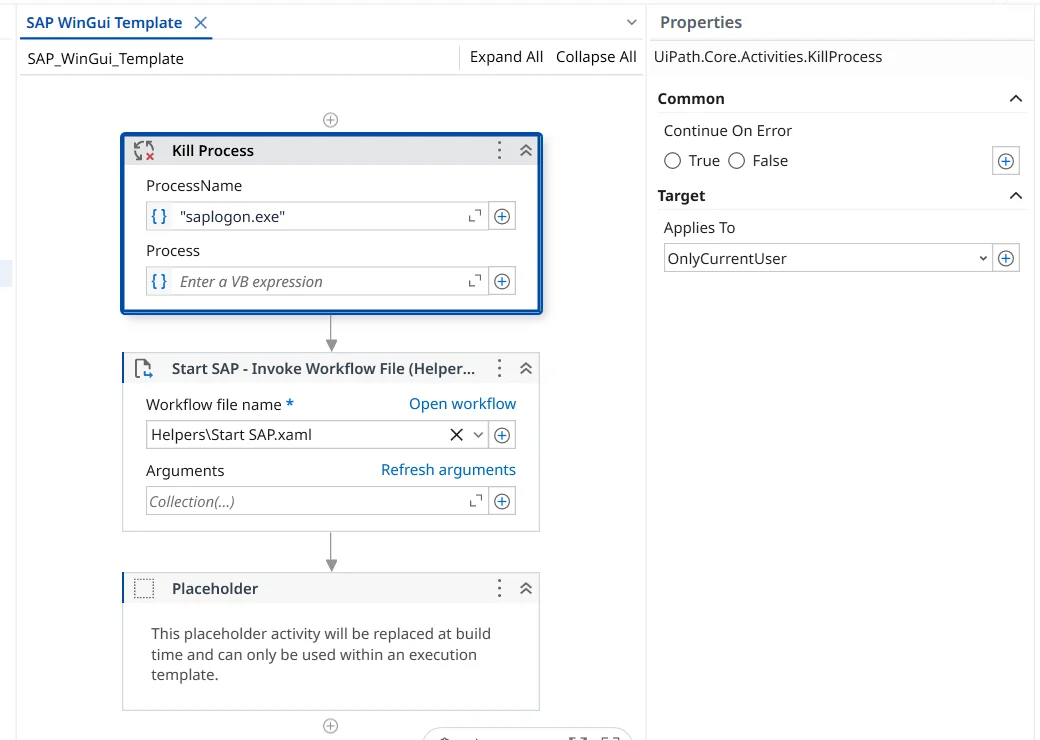
Task: Open Start SAP activity three-dot menu
Action: point(499,369)
